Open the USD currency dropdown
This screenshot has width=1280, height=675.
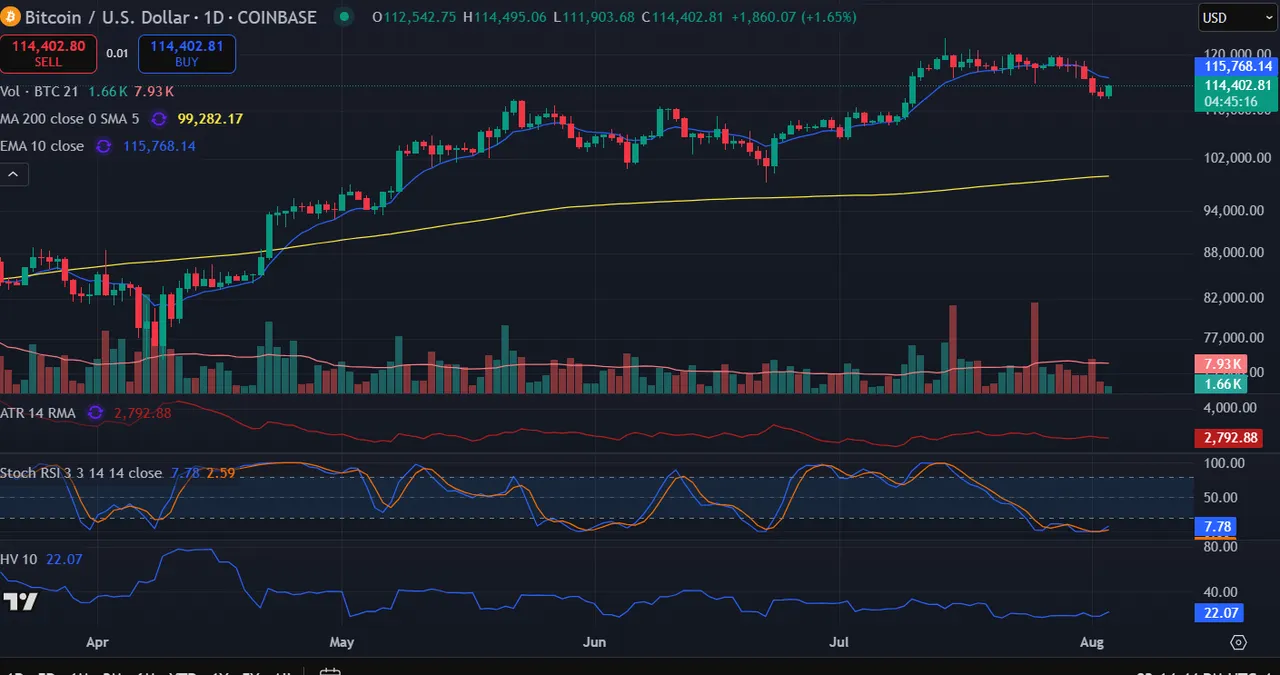pos(1237,17)
